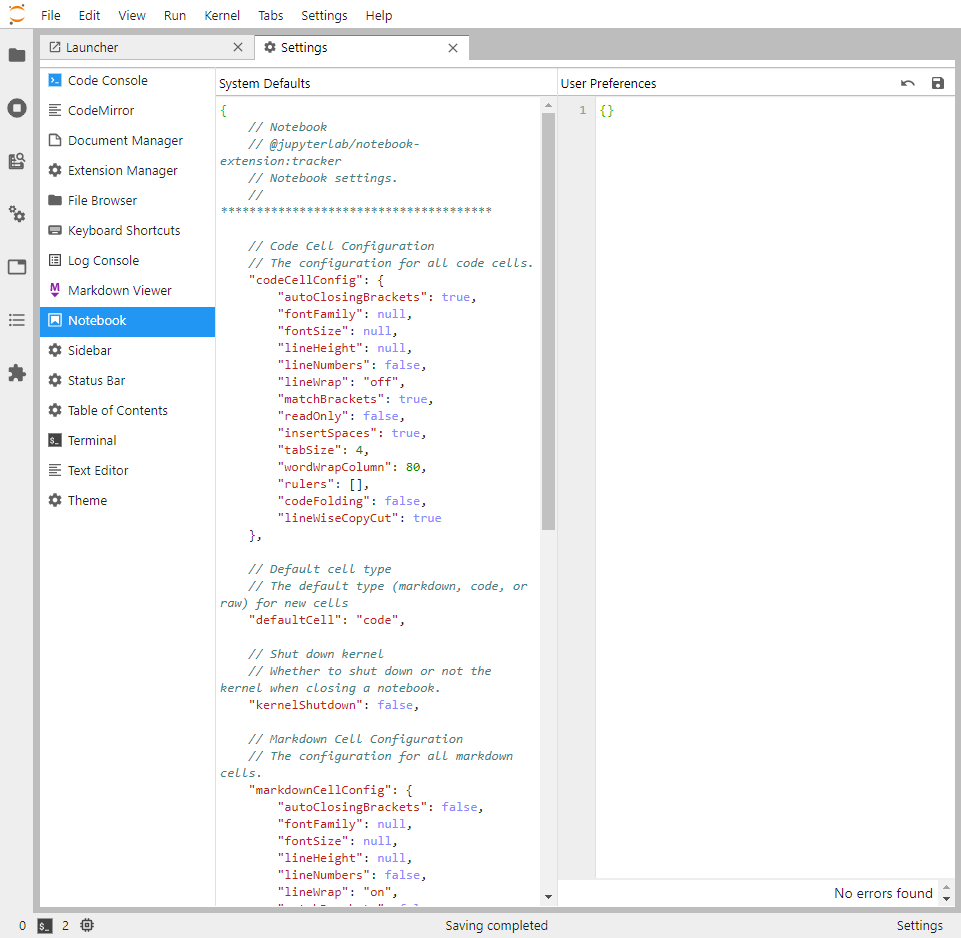Screen dimensions: 961x938
Task: Open Sidebar settings
Action: [x=127, y=351]
